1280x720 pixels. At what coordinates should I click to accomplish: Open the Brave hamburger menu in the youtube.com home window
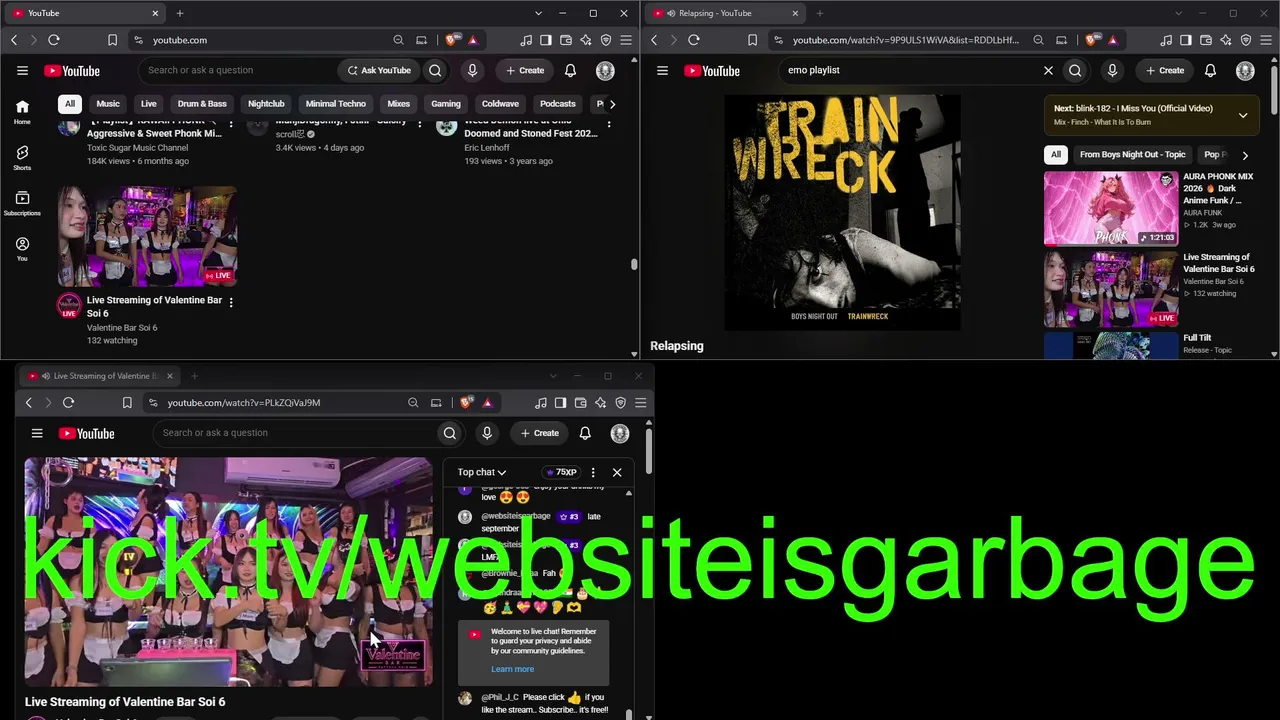click(x=626, y=40)
